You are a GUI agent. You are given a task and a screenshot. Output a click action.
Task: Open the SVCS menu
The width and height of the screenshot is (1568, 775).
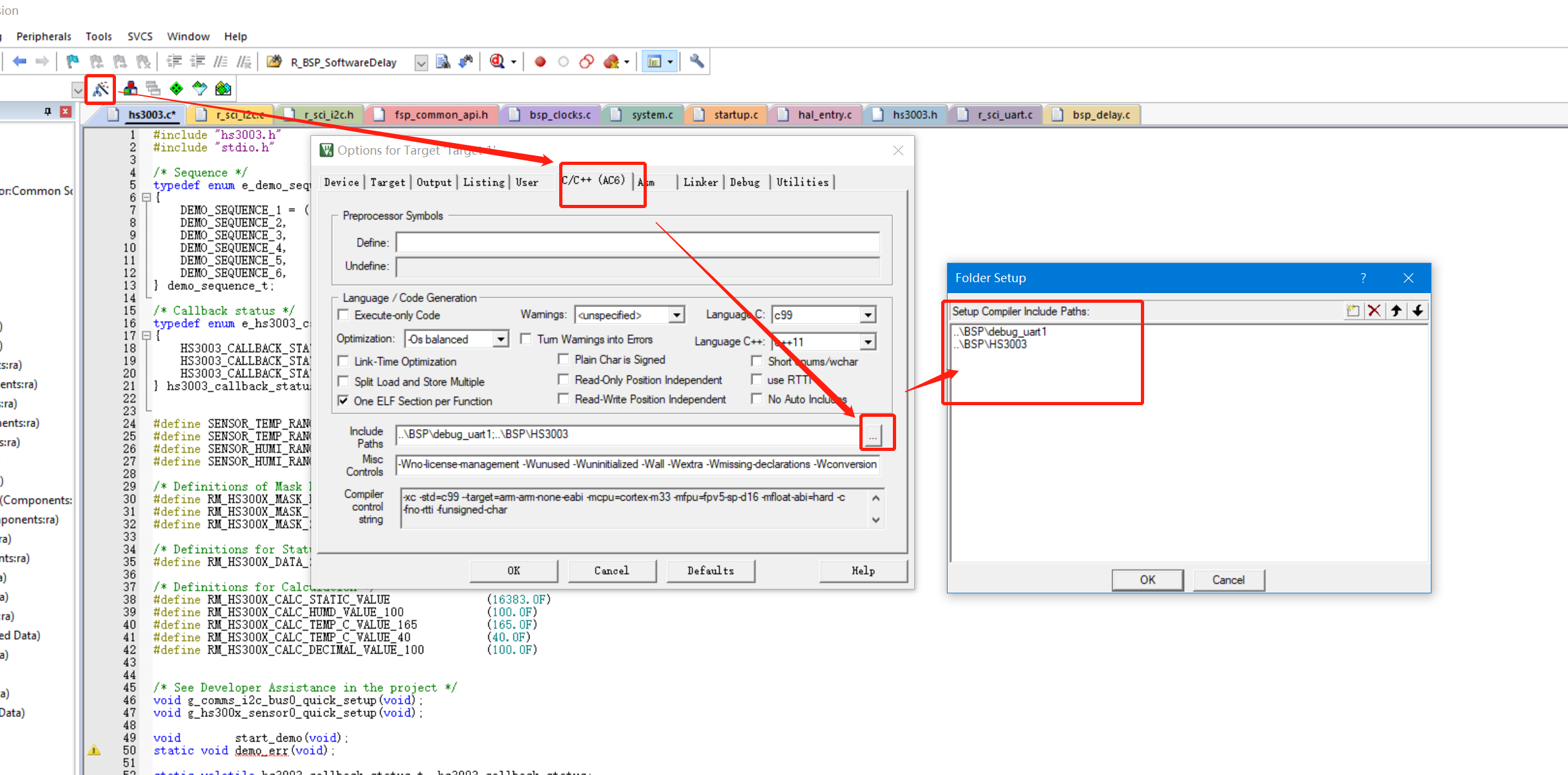140,37
